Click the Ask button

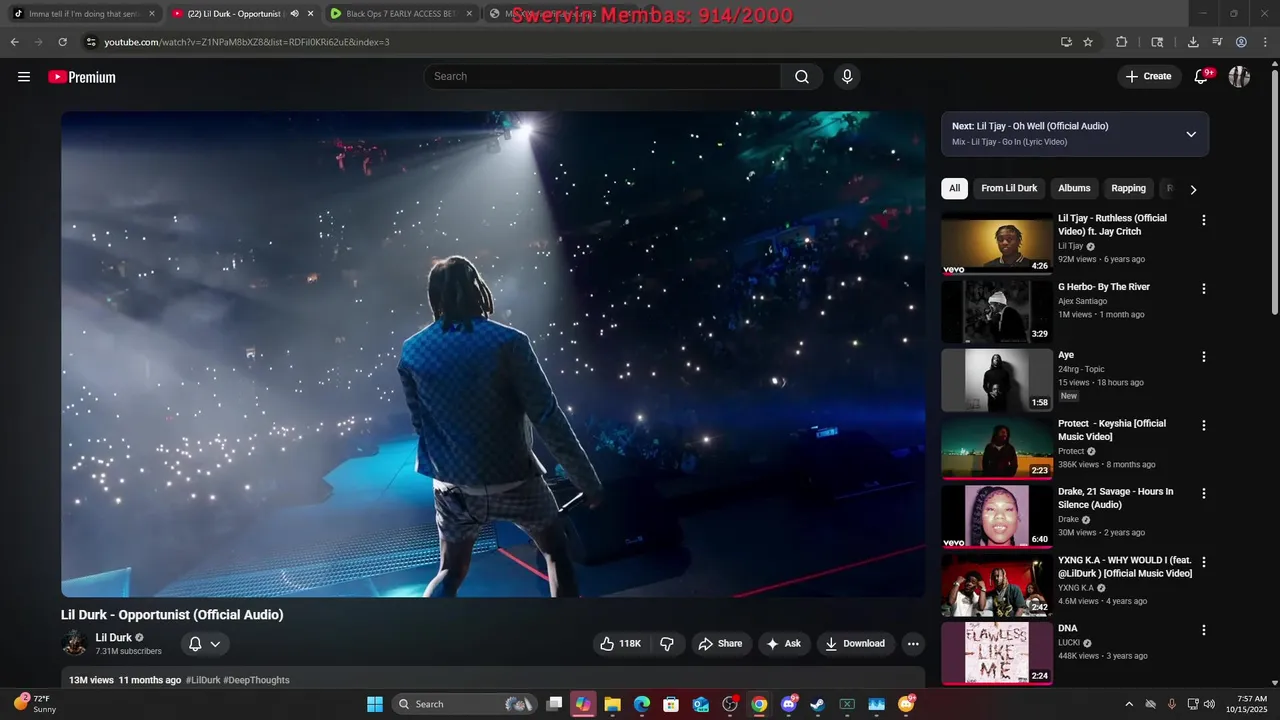tap(783, 644)
